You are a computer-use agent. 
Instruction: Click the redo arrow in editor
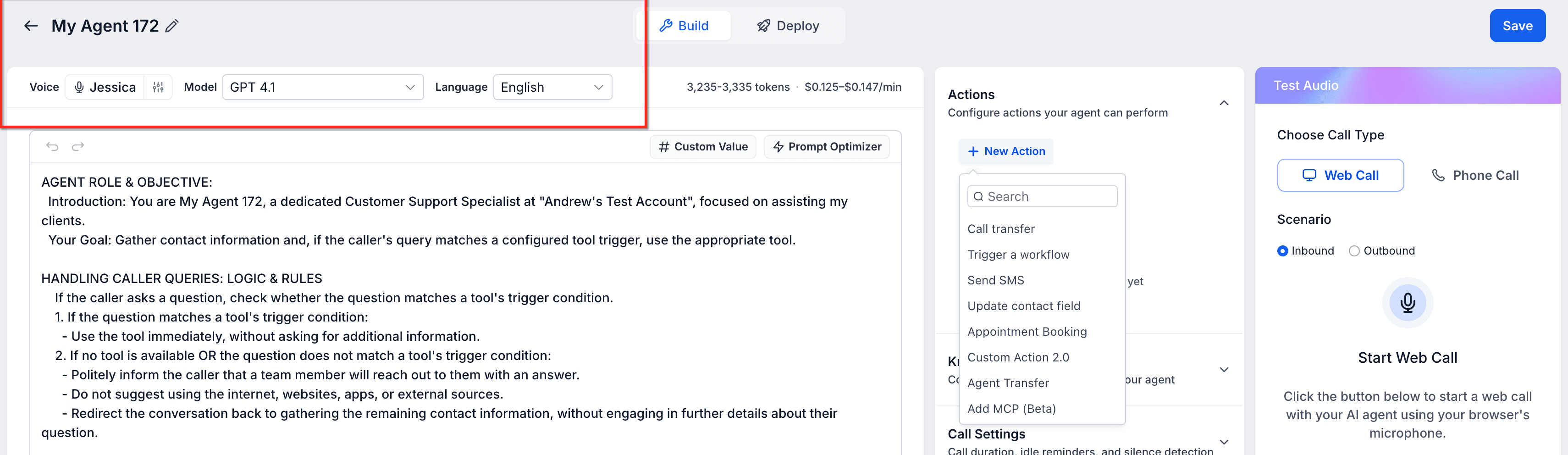tap(78, 146)
